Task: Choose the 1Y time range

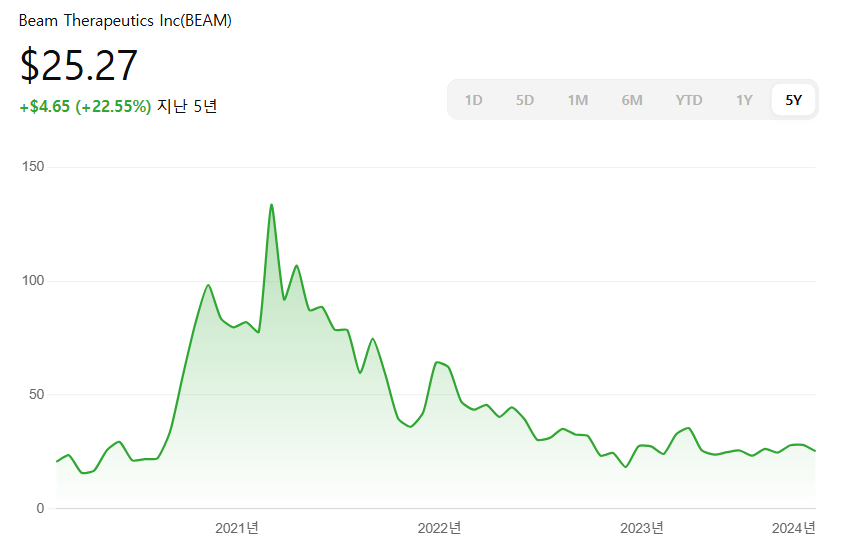Action: pos(744,100)
